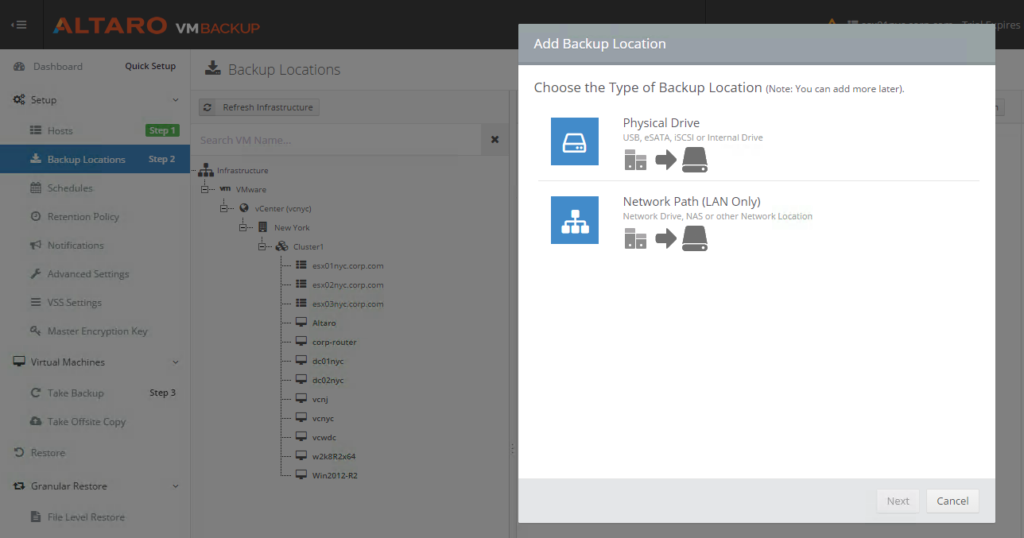Click the Restore undo icon
Image resolution: width=1024 pixels, height=538 pixels.
[x=19, y=452]
